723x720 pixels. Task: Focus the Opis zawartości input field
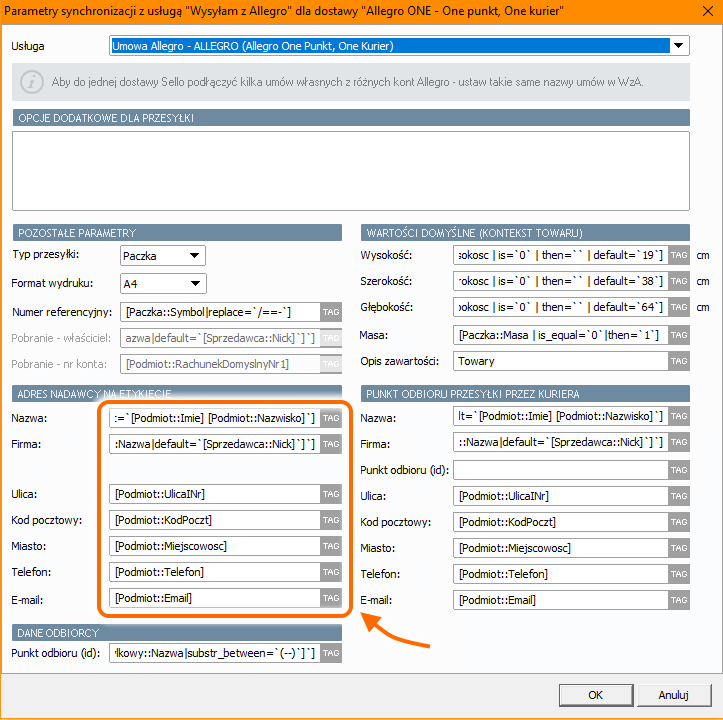point(560,360)
